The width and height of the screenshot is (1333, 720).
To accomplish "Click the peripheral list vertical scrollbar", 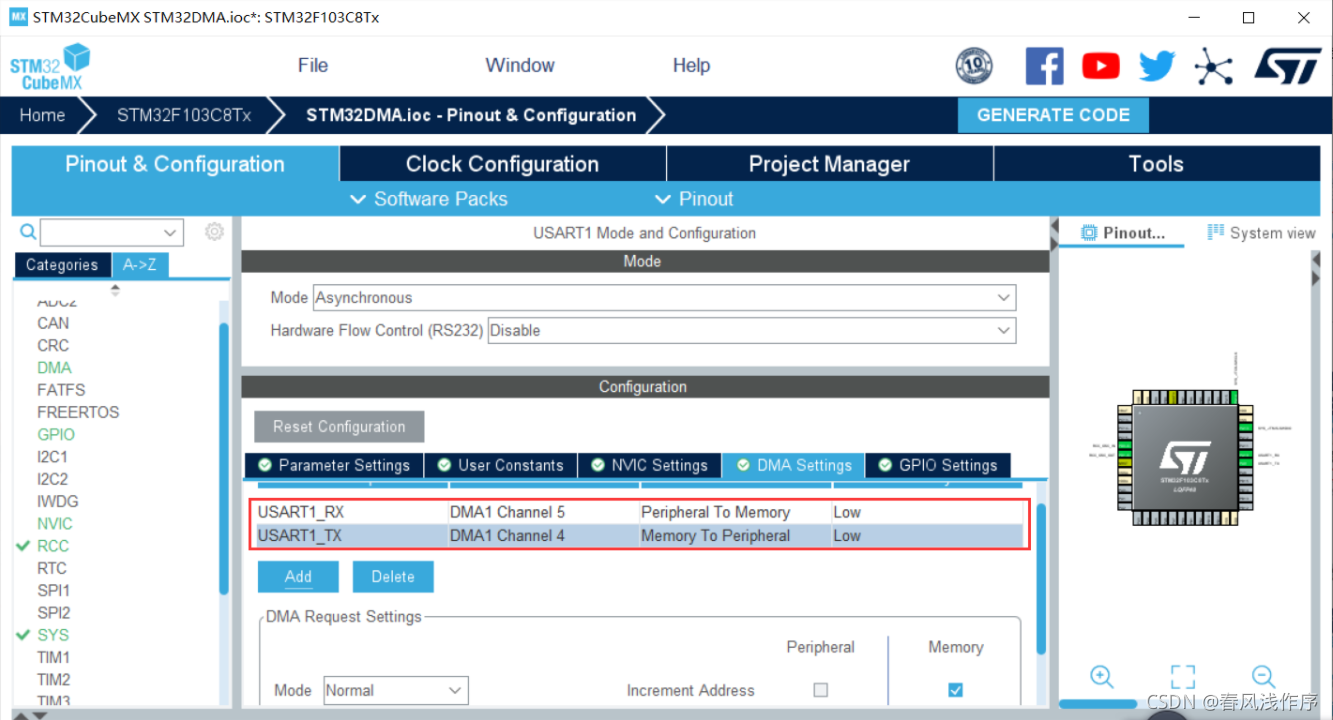I will [224, 460].
